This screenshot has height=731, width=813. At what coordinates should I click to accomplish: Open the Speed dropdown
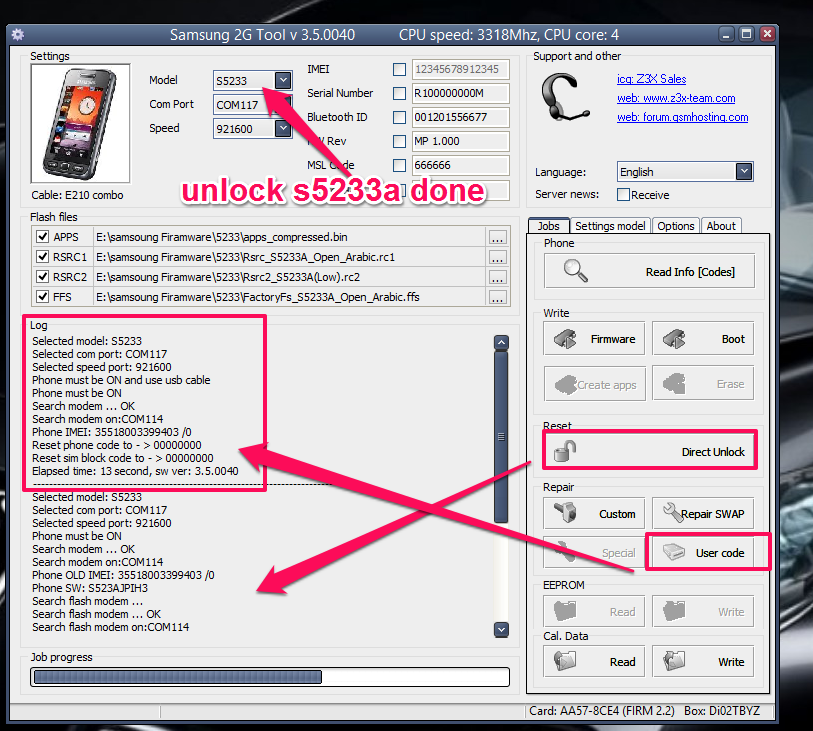(x=283, y=128)
